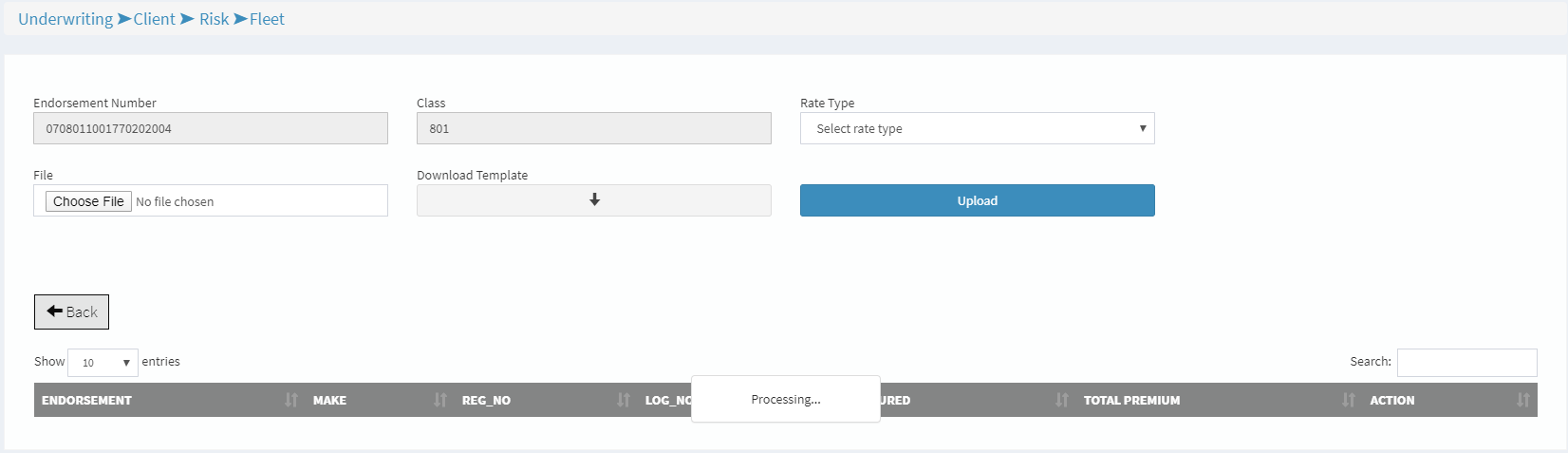
Task: Click the Endorsement Number field
Action: coord(210,128)
